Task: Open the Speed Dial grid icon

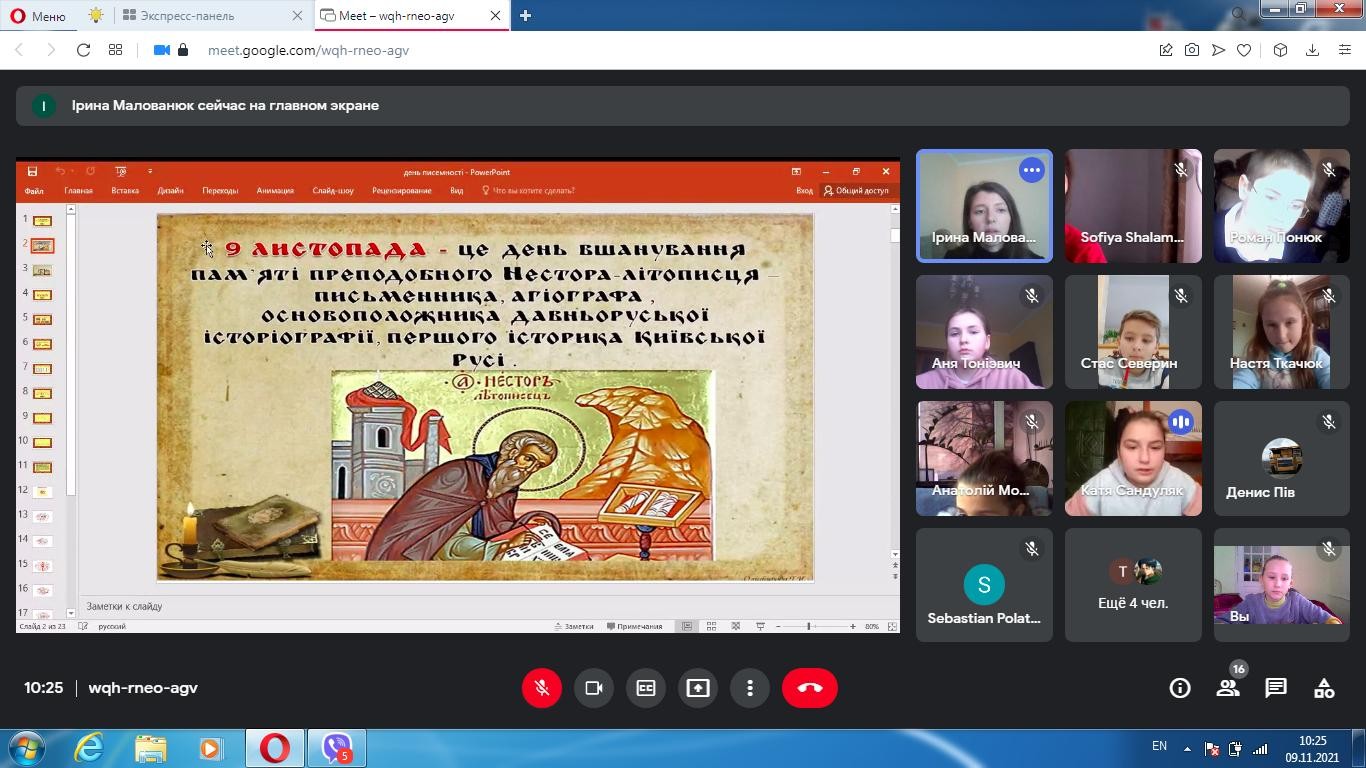Action: tap(116, 50)
